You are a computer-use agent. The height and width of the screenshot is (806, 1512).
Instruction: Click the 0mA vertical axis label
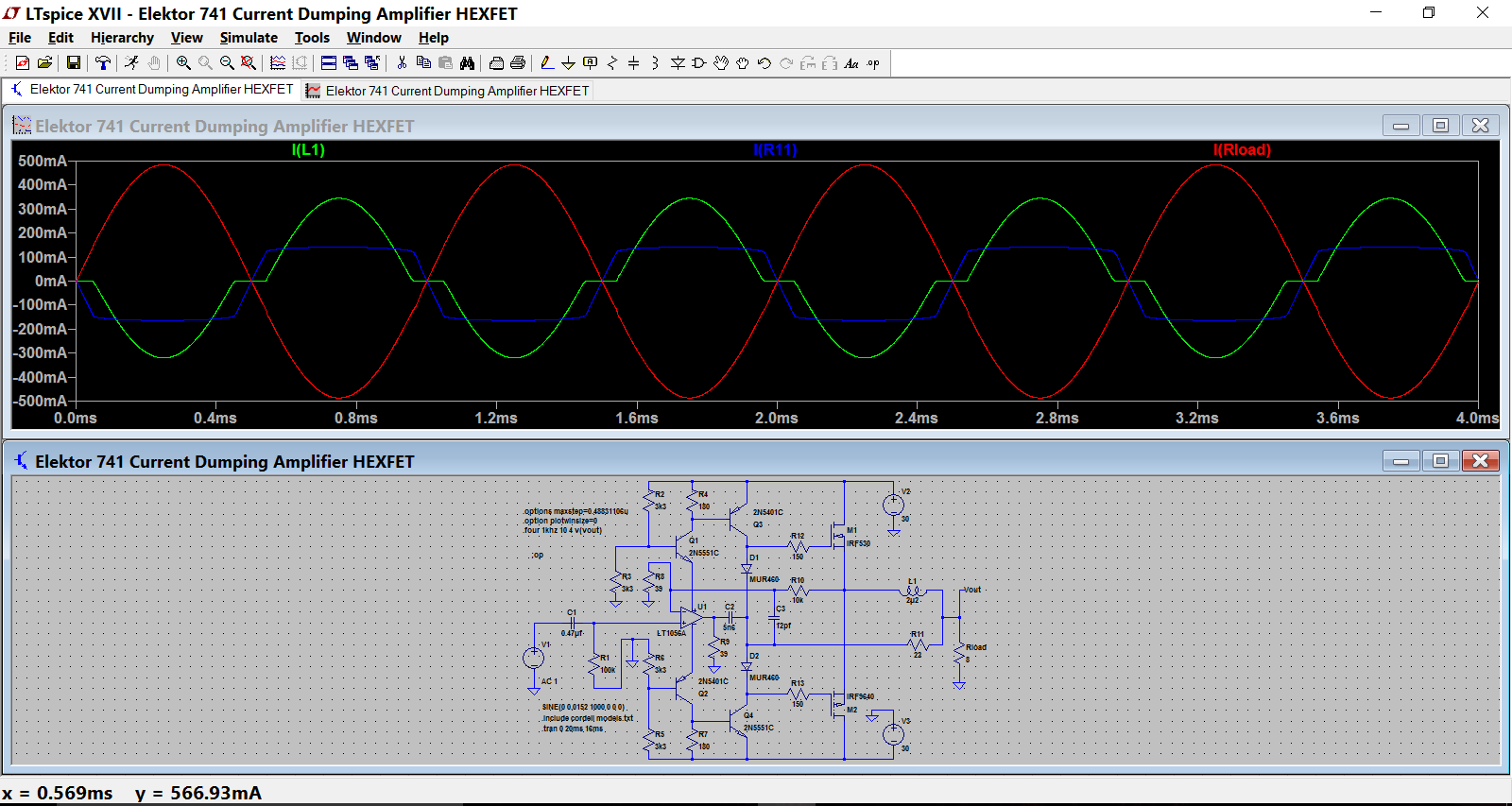point(51,281)
